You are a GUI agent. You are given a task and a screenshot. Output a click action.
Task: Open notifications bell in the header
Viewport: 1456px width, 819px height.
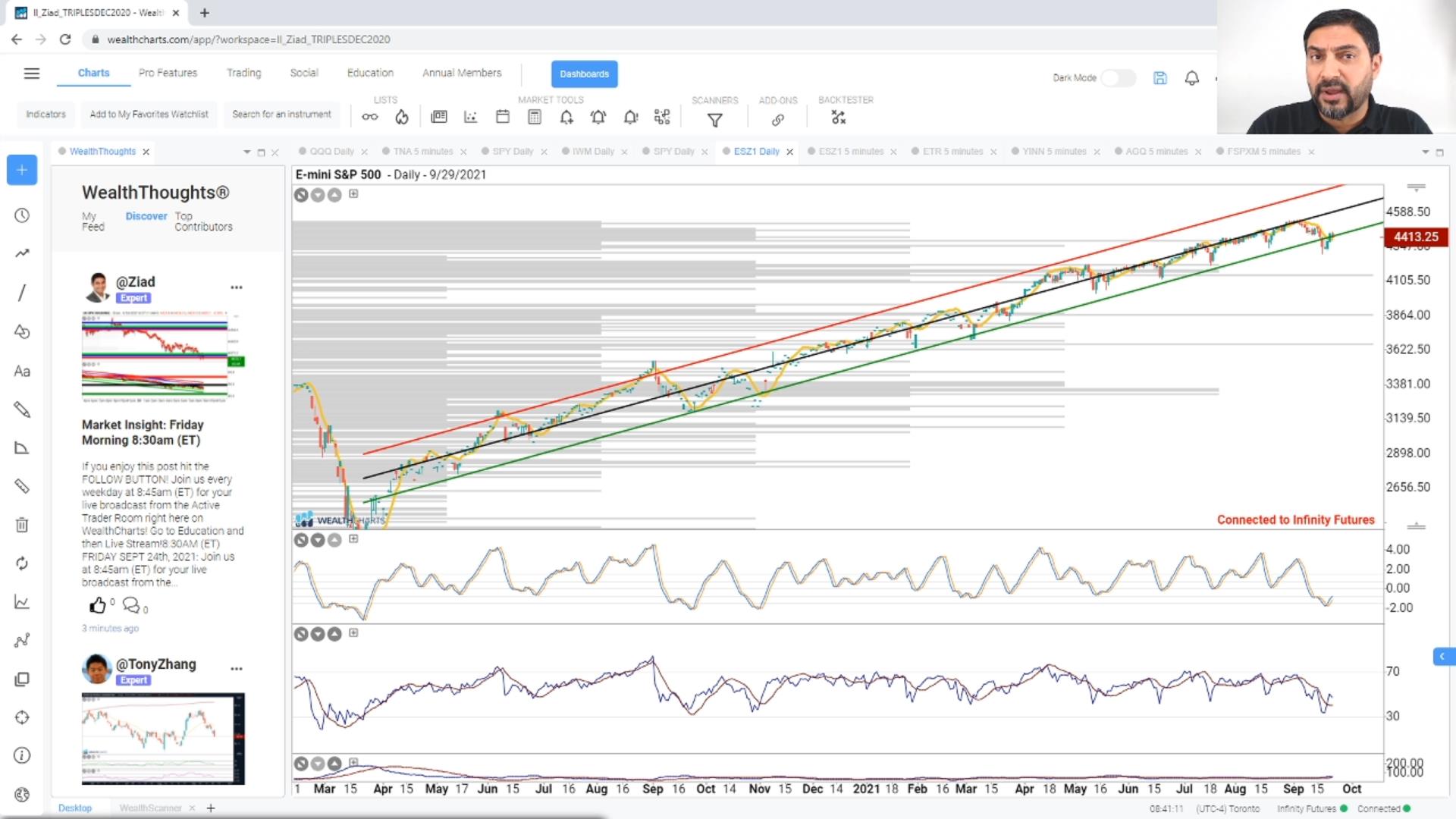(x=1192, y=78)
